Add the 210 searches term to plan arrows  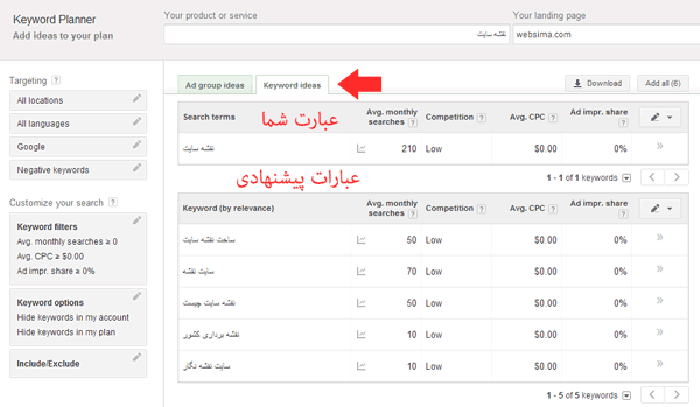point(660,146)
